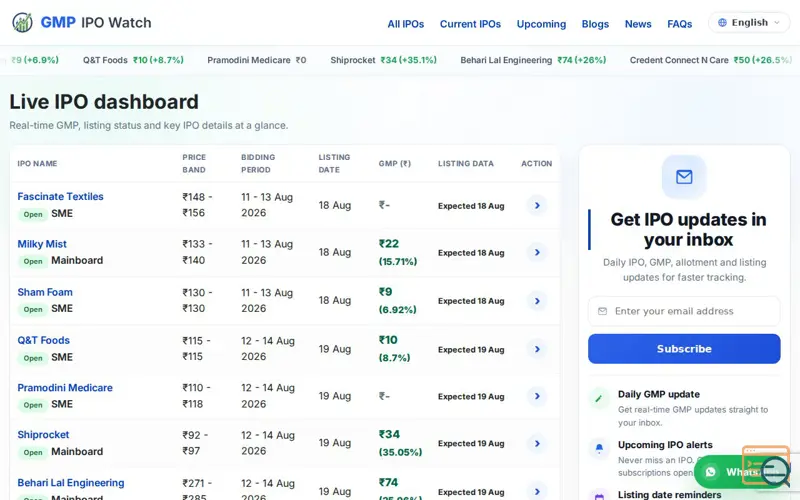Open Q&T Foods IPO link in table
This screenshot has width=800, height=500.
43,340
